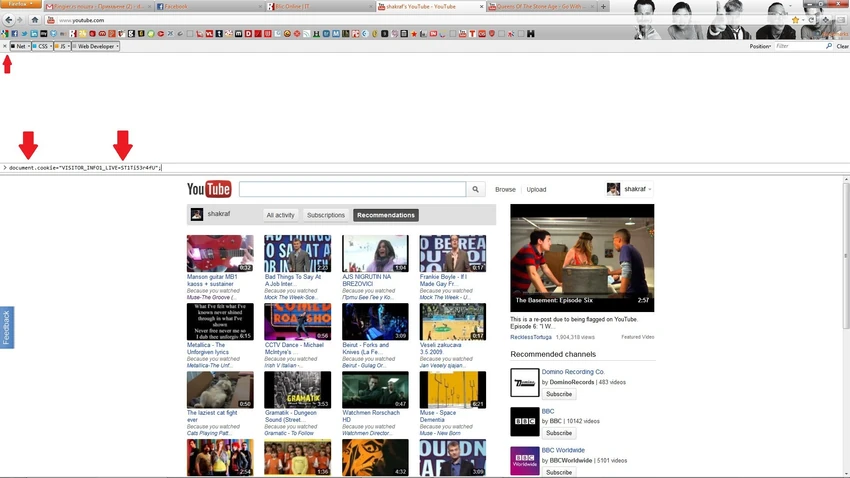Image resolution: width=850 pixels, height=478 pixels.
Task: Open the Upload link
Action: coord(536,190)
